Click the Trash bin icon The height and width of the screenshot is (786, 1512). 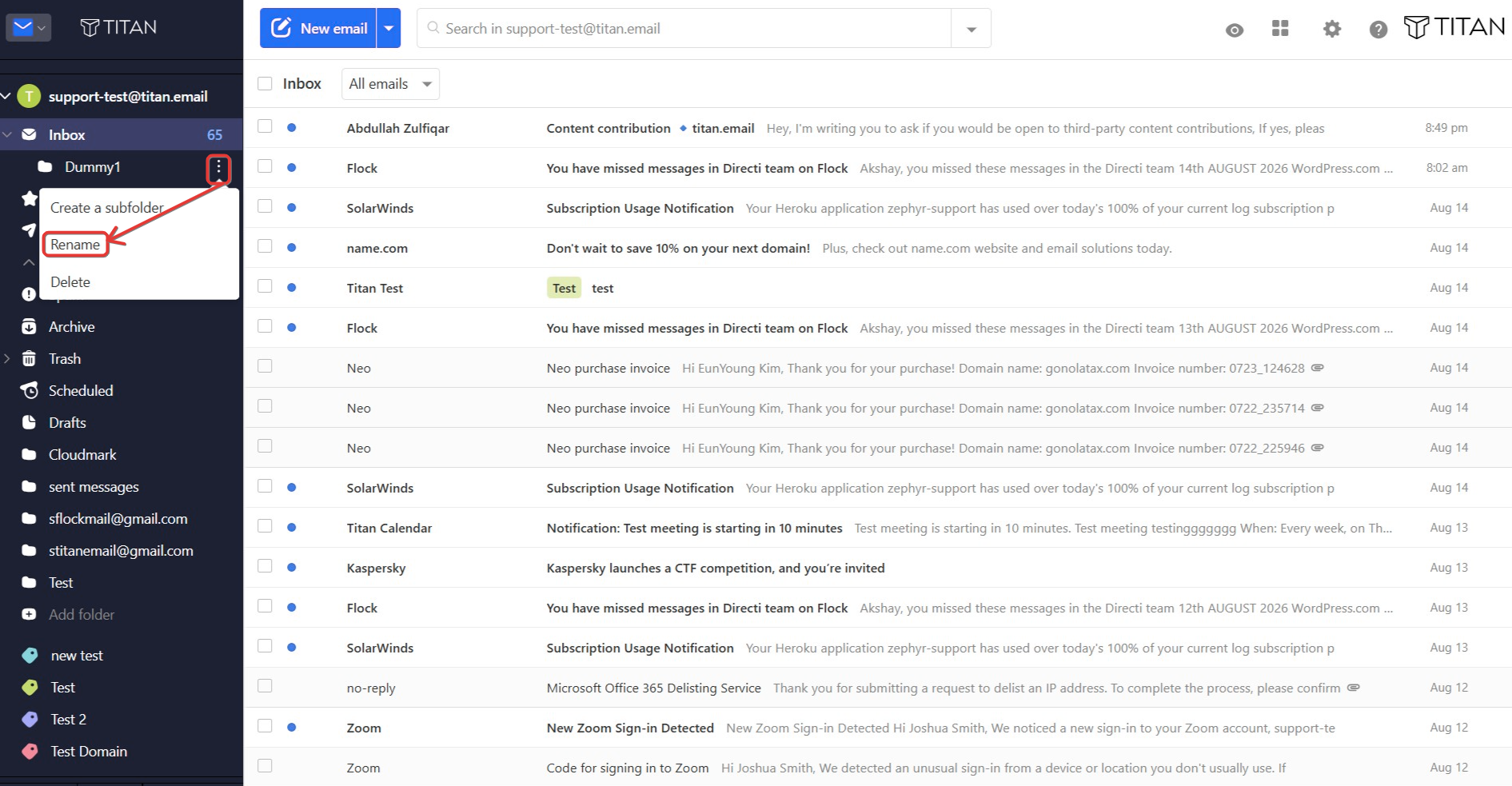[x=29, y=358]
